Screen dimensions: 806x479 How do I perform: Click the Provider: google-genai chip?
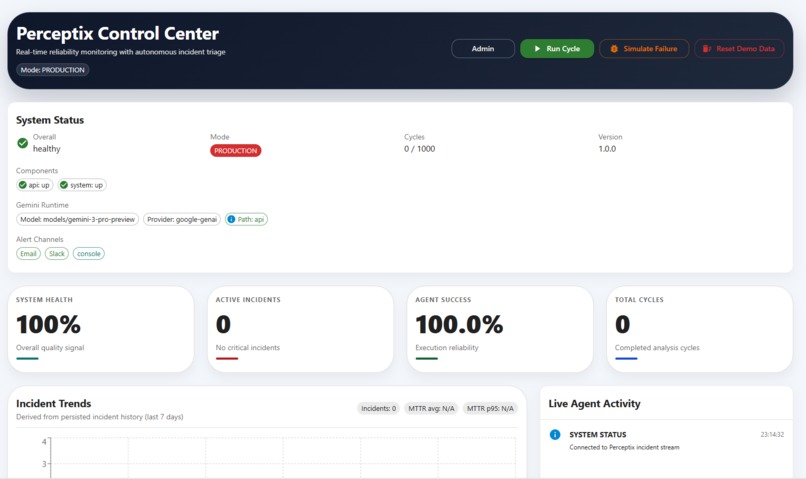tap(182, 219)
